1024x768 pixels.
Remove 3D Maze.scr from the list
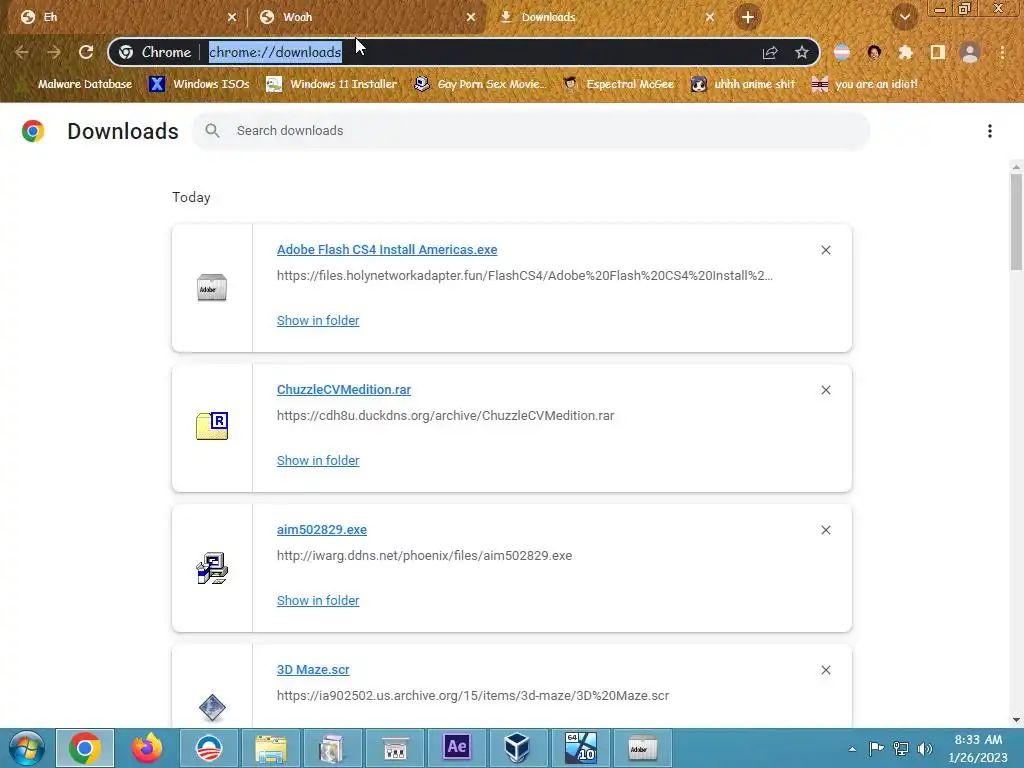point(825,670)
